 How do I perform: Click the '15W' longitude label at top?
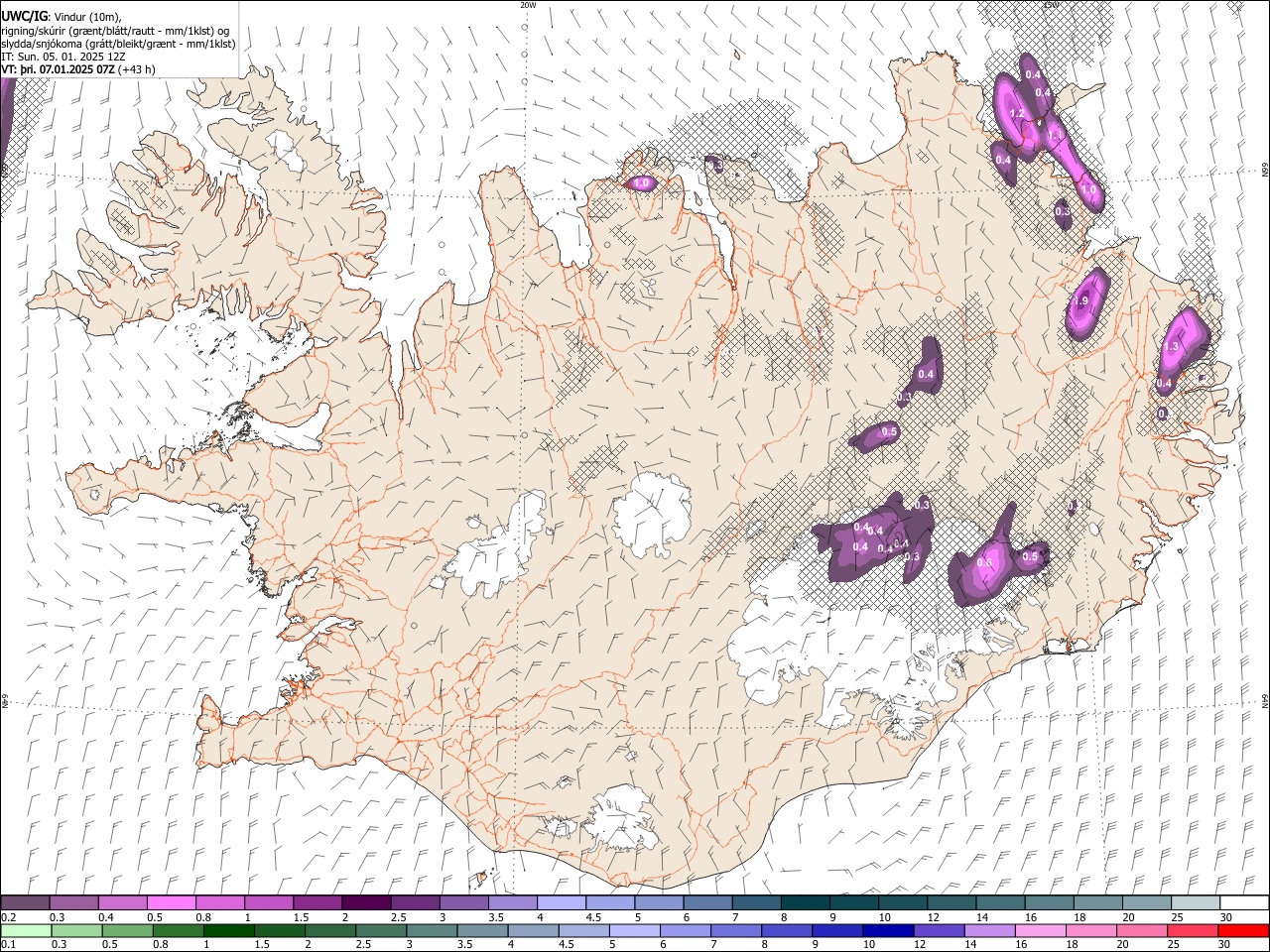tap(1051, 5)
